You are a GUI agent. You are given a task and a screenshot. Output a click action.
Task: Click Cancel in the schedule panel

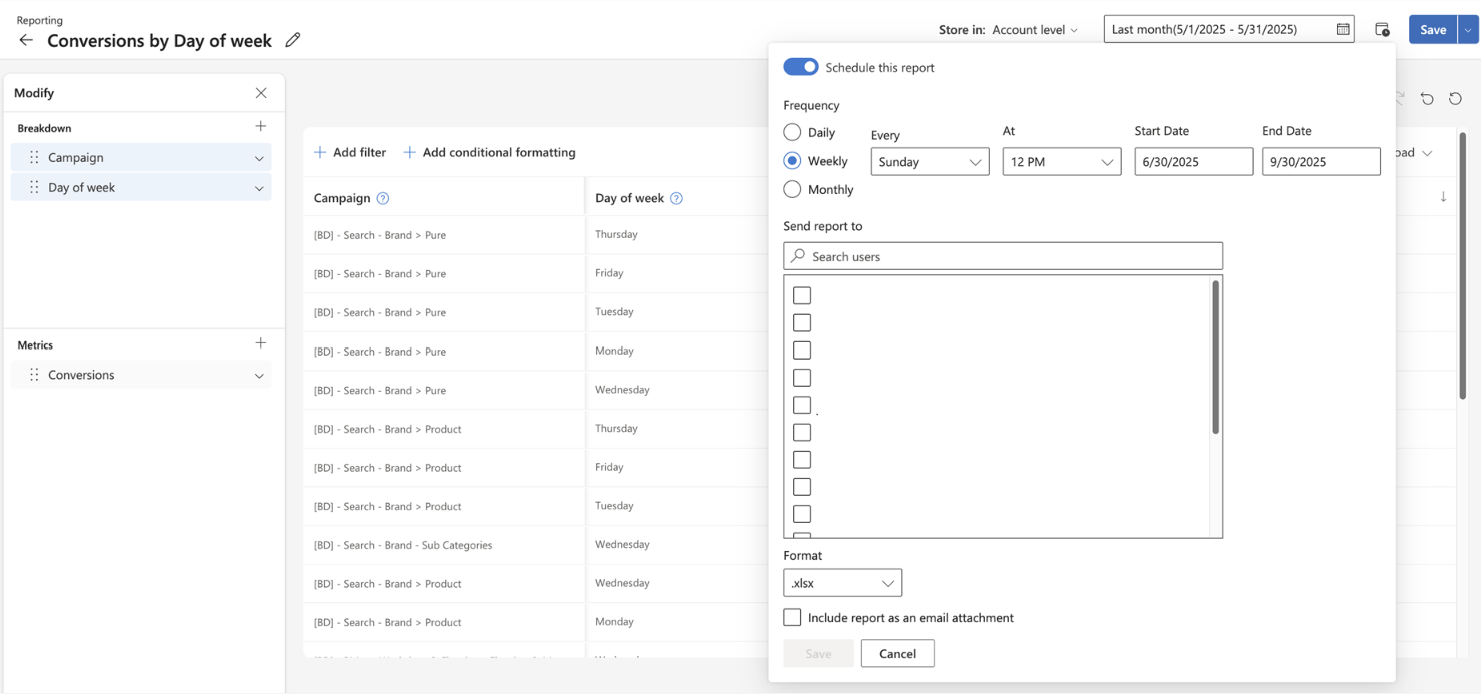click(897, 653)
